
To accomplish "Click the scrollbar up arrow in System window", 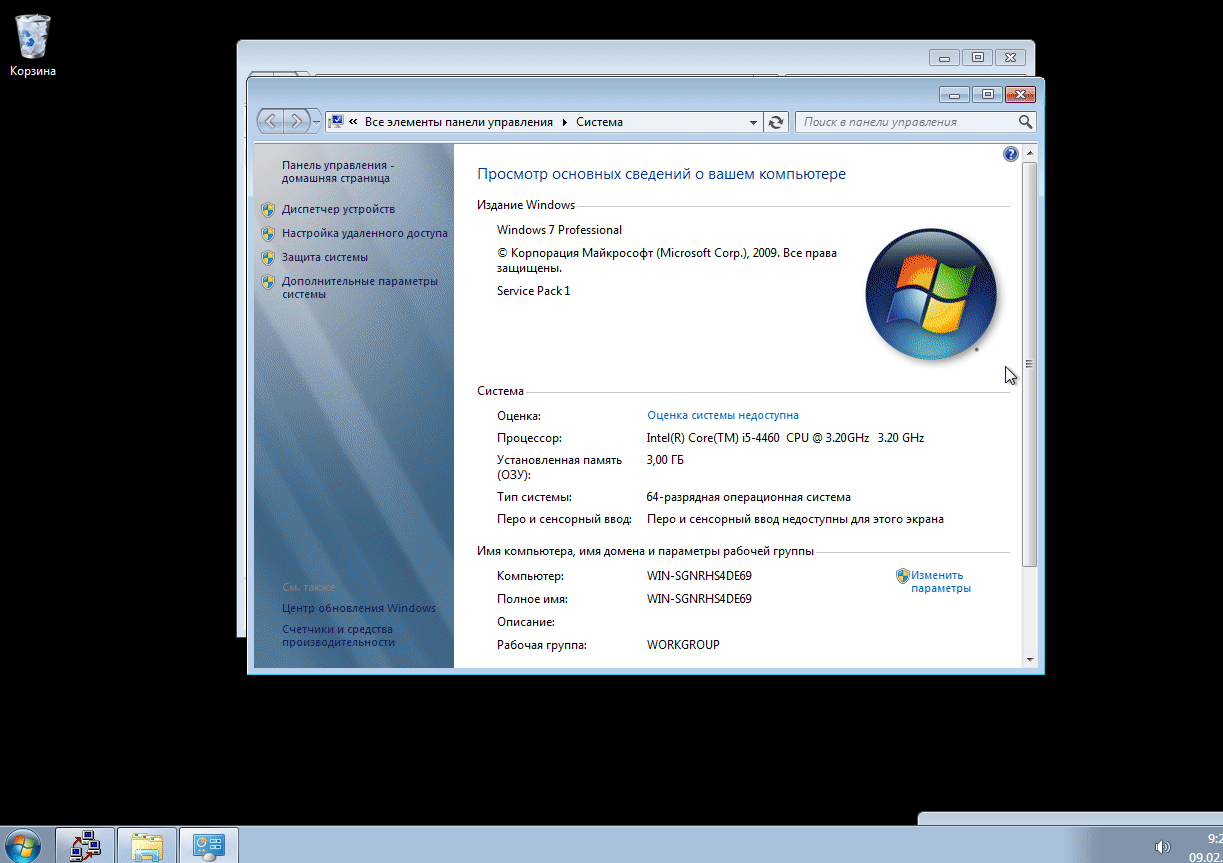I will (1030, 152).
